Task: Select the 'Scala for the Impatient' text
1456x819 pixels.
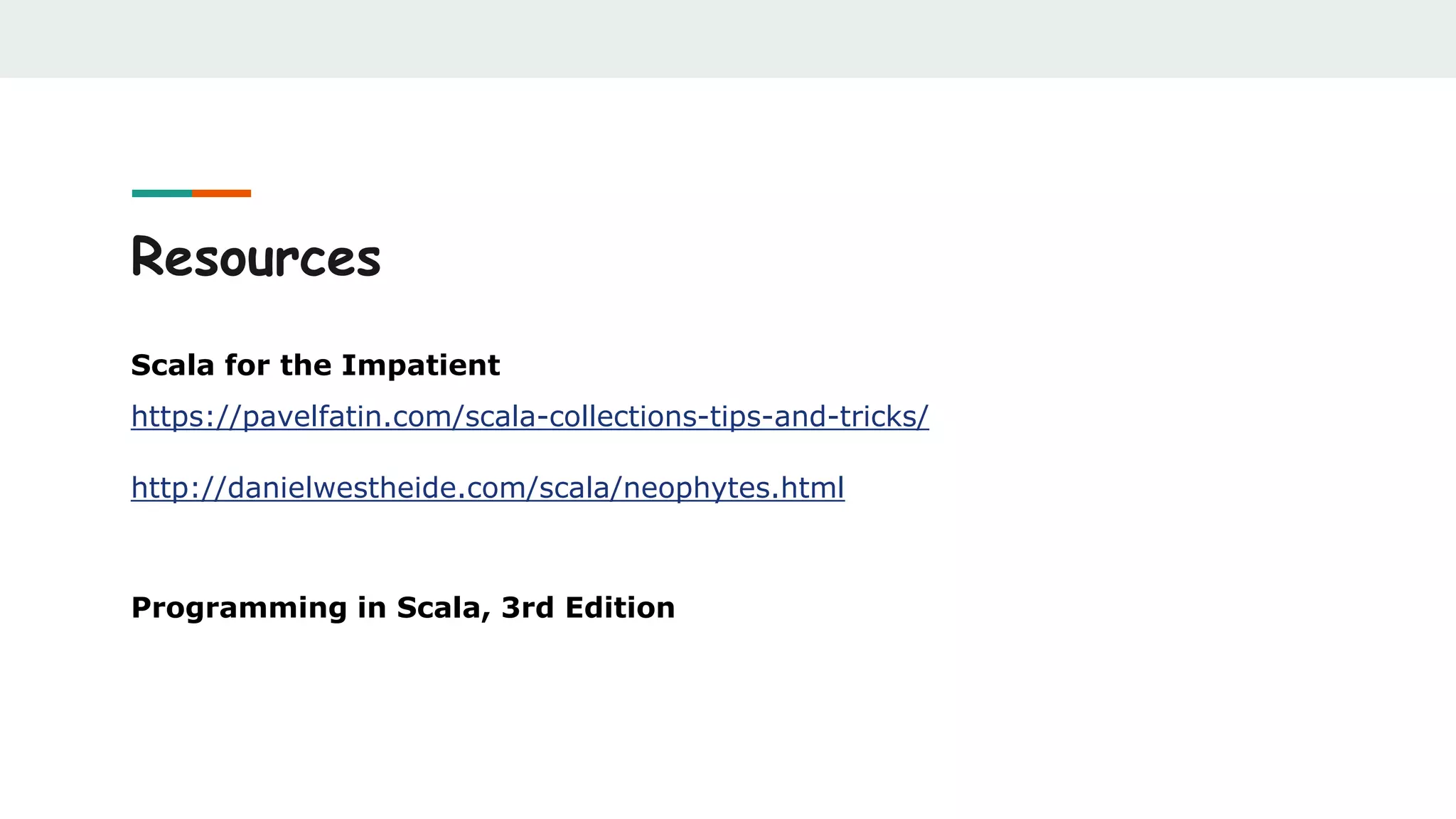Action: tap(316, 365)
